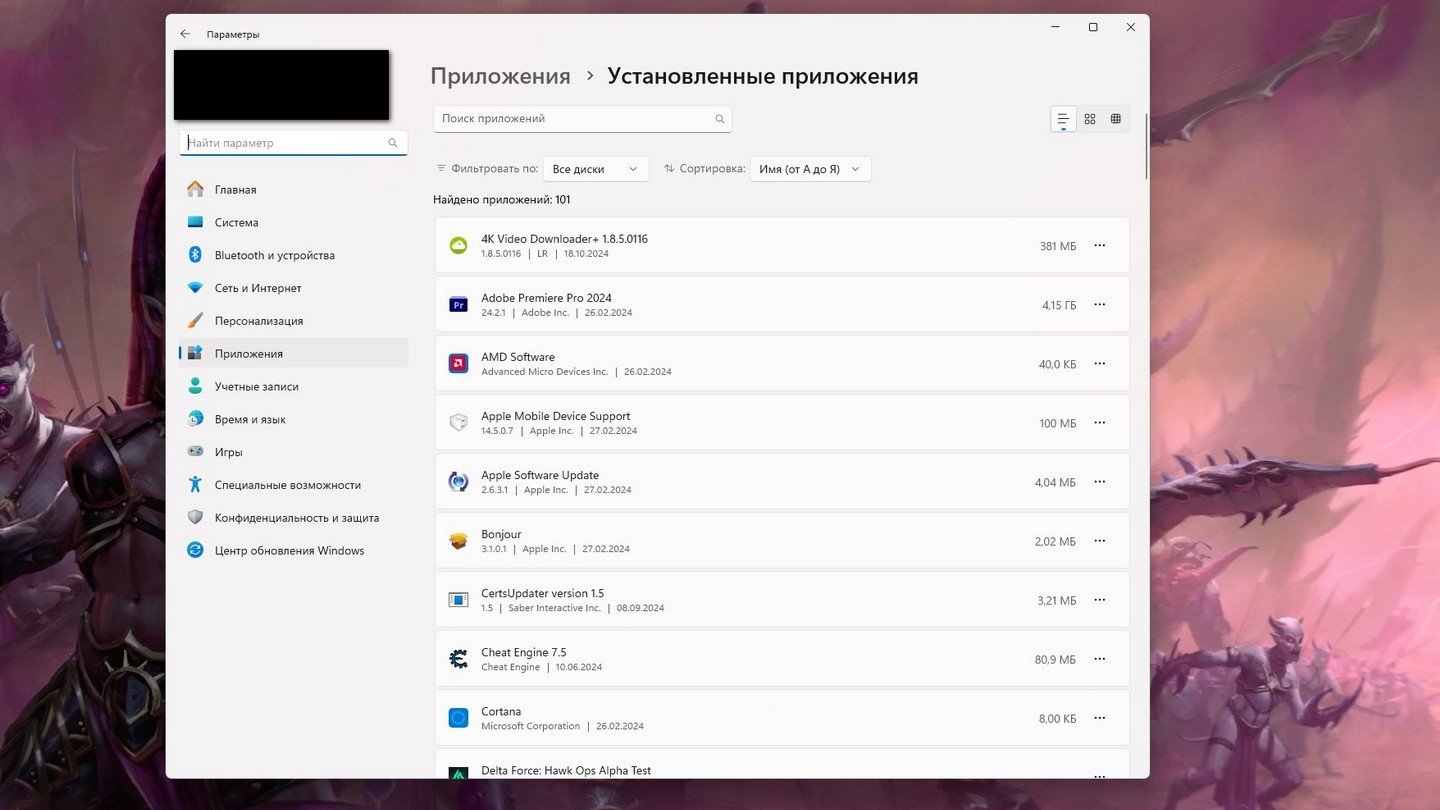1440x810 pixels.
Task: Open Учетные записи section
Action: coord(294,386)
